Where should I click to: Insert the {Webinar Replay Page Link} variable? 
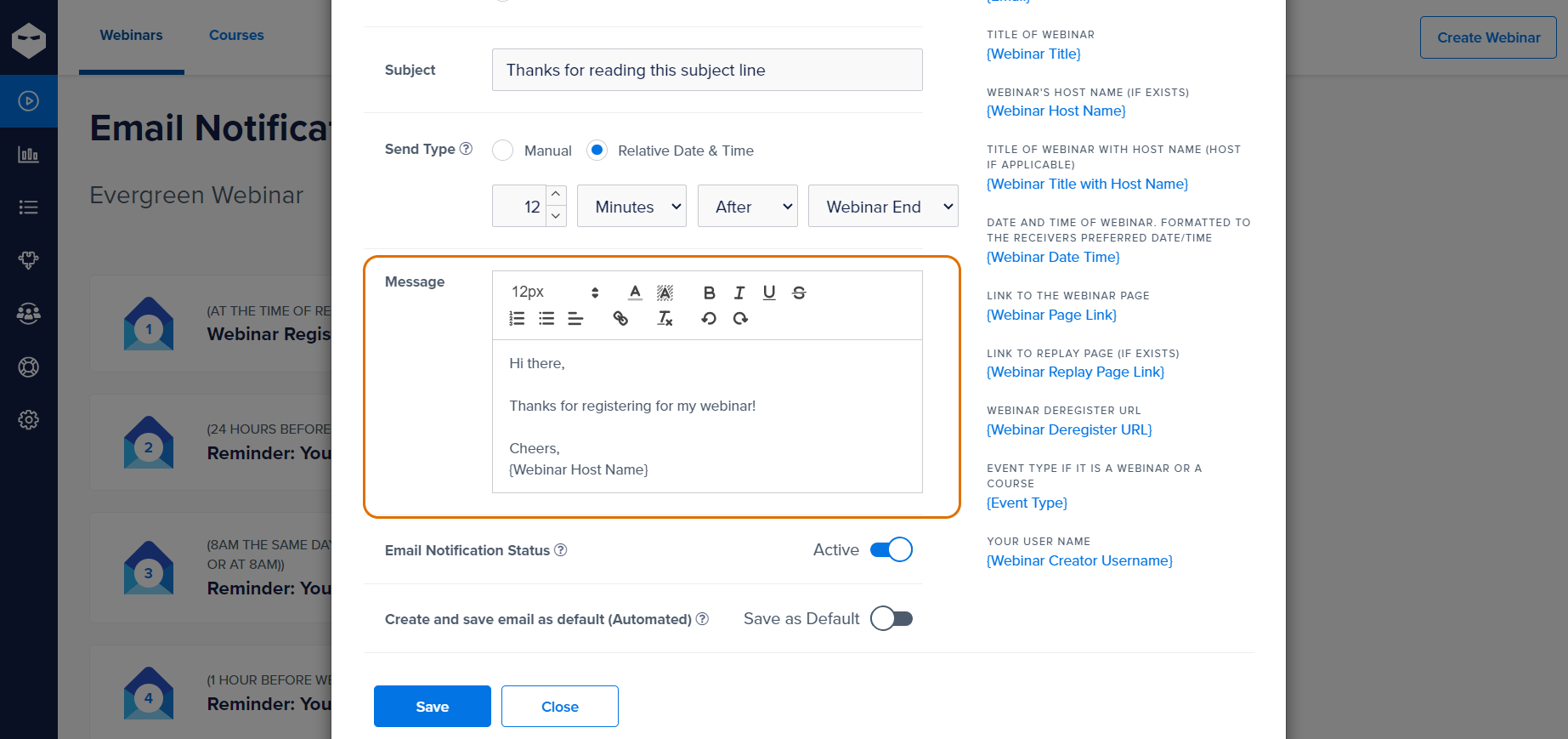click(x=1076, y=372)
